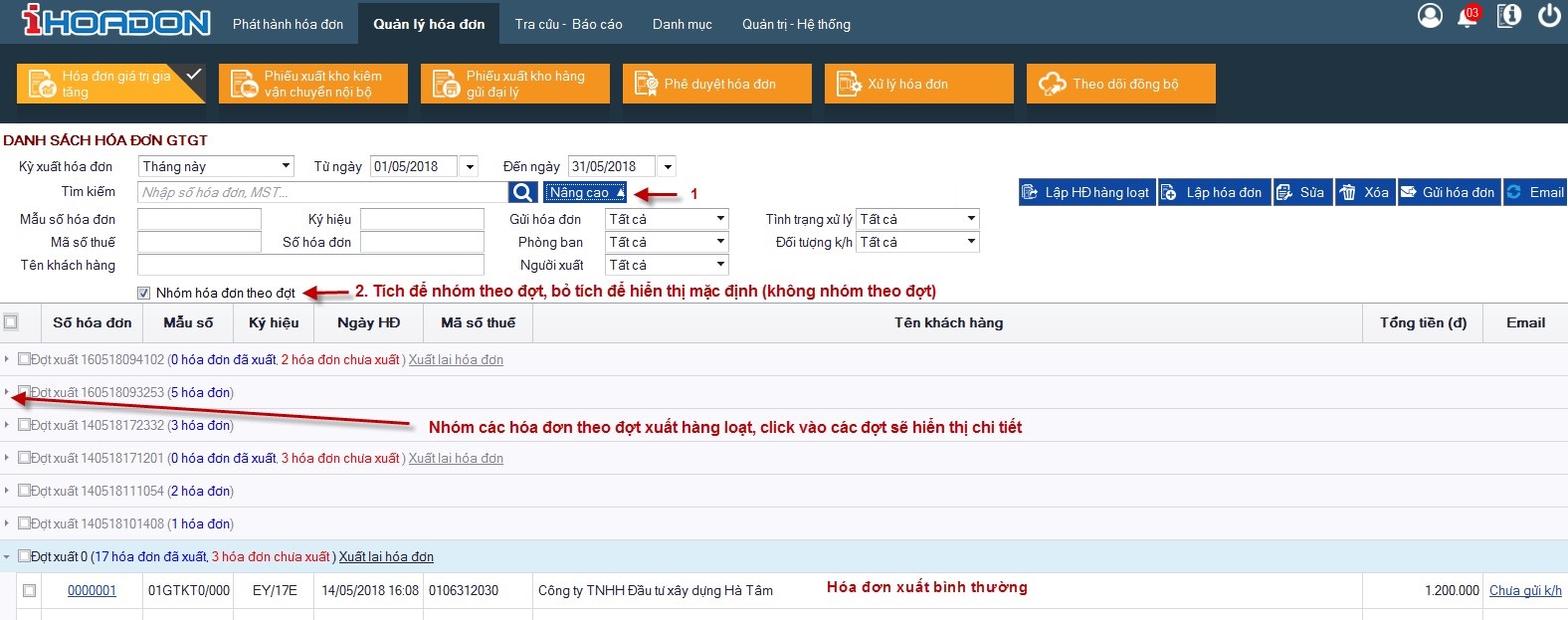Click the Tên khách hàng input field

click(310, 265)
